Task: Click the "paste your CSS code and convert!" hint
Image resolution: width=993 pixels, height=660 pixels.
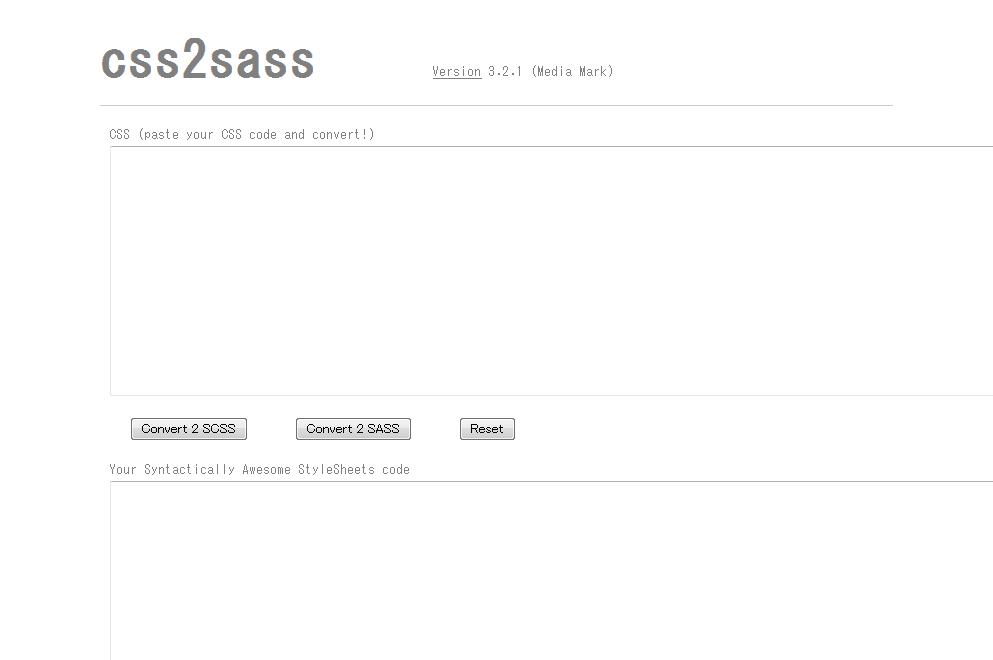Action: (x=256, y=134)
